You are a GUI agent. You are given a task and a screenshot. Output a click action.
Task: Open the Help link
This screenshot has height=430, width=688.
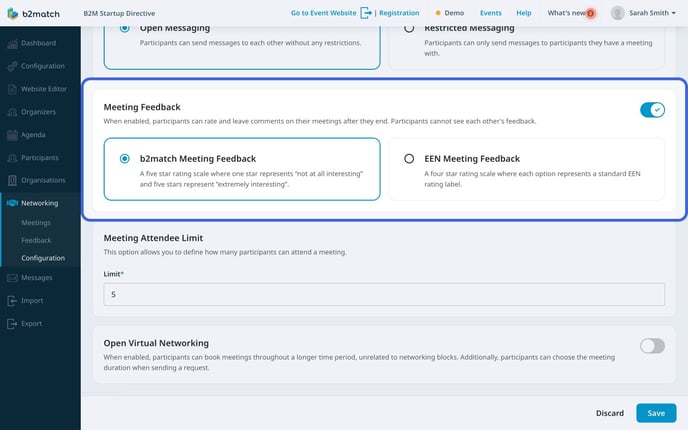pyautogui.click(x=523, y=13)
